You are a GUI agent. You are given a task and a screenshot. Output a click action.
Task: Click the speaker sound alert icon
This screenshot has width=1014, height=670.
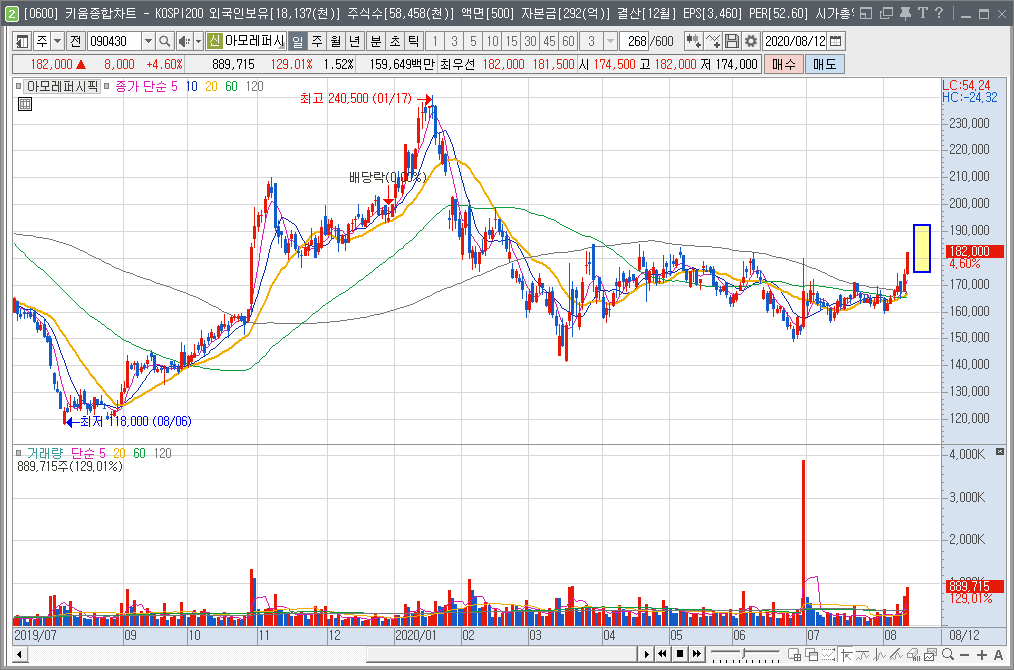[x=184, y=41]
